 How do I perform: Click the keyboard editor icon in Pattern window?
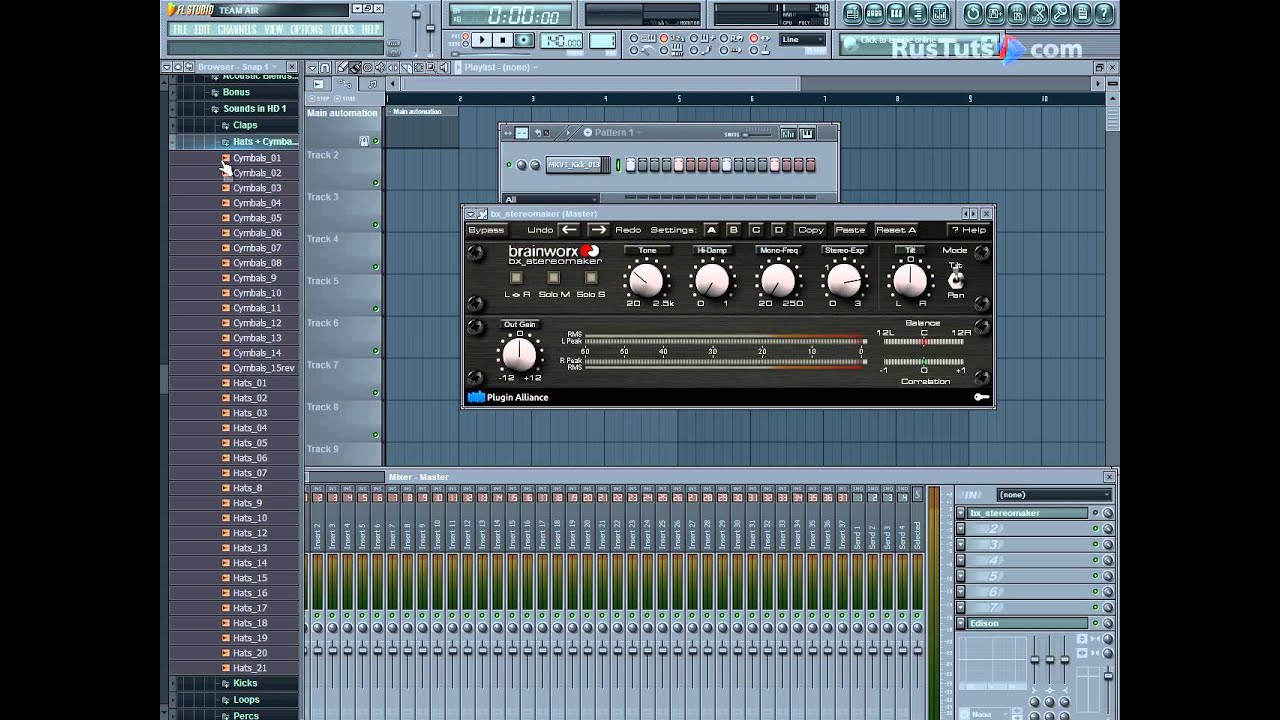tap(806, 133)
